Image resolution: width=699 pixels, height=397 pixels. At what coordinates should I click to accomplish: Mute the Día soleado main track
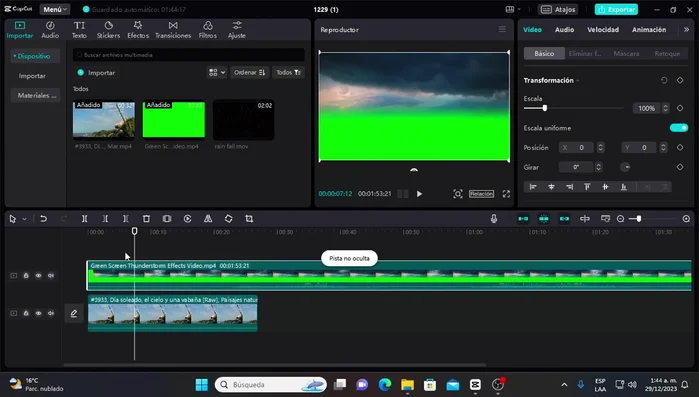51,313
